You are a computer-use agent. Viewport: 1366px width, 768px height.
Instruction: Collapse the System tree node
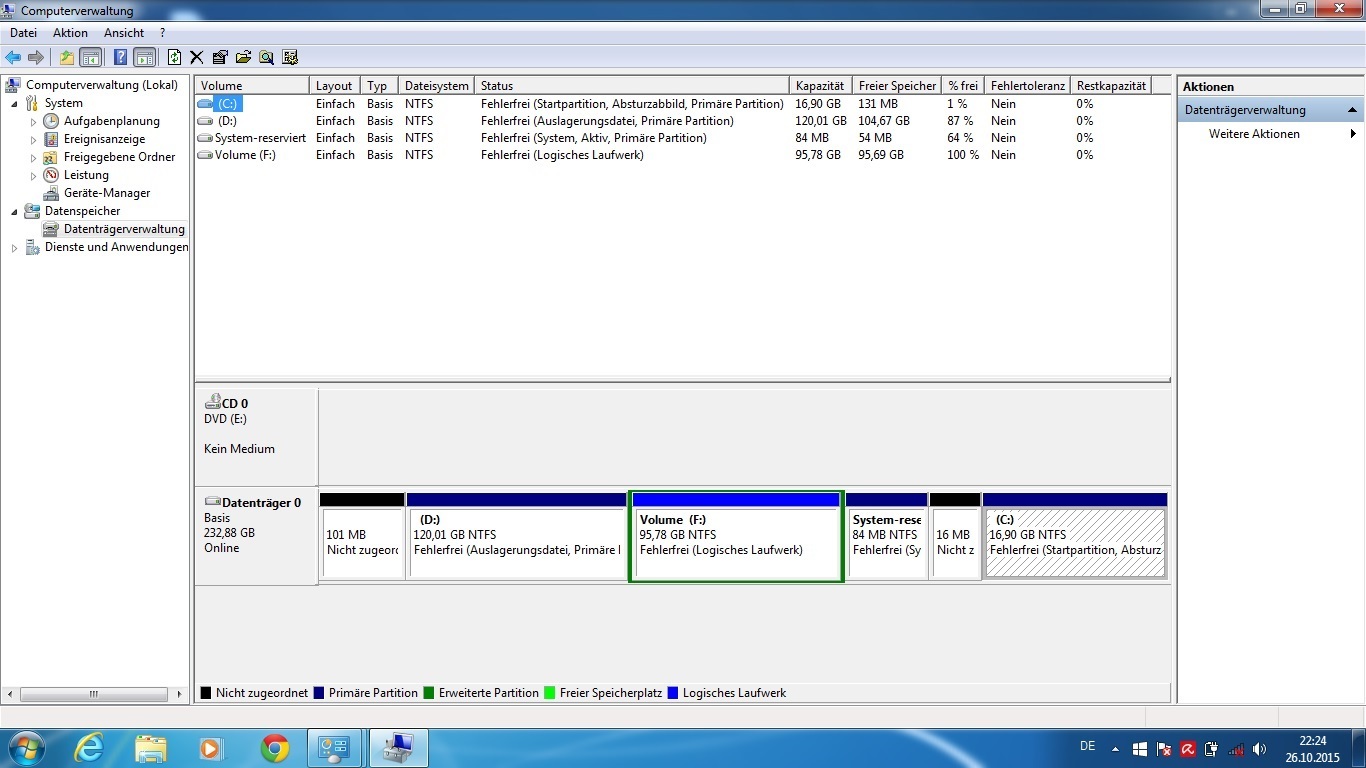tap(14, 103)
